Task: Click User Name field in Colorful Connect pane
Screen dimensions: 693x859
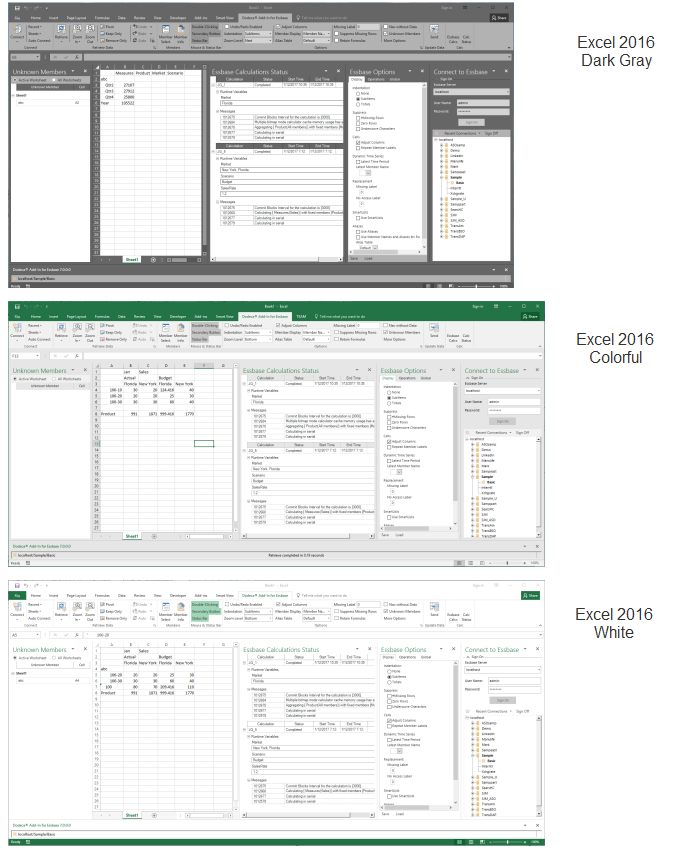Action: click(514, 402)
